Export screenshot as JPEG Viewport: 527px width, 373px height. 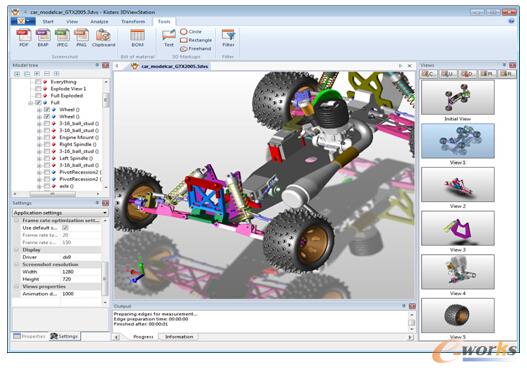(x=62, y=38)
